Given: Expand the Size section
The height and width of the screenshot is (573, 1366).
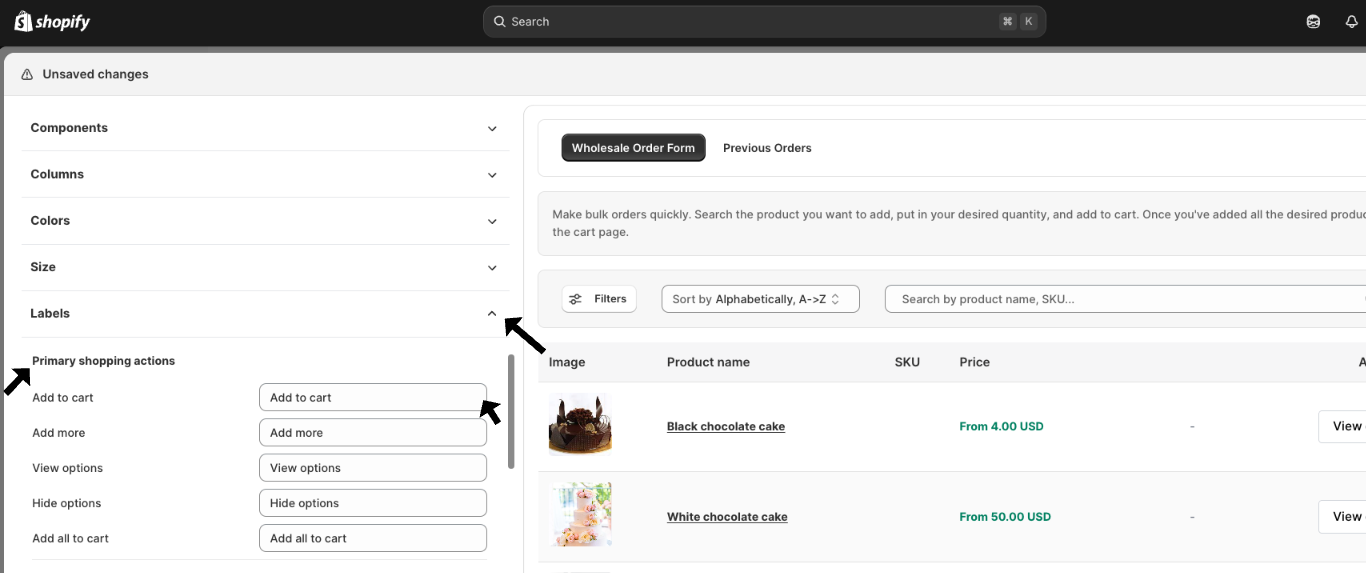Looking at the screenshot, I should click(x=491, y=268).
